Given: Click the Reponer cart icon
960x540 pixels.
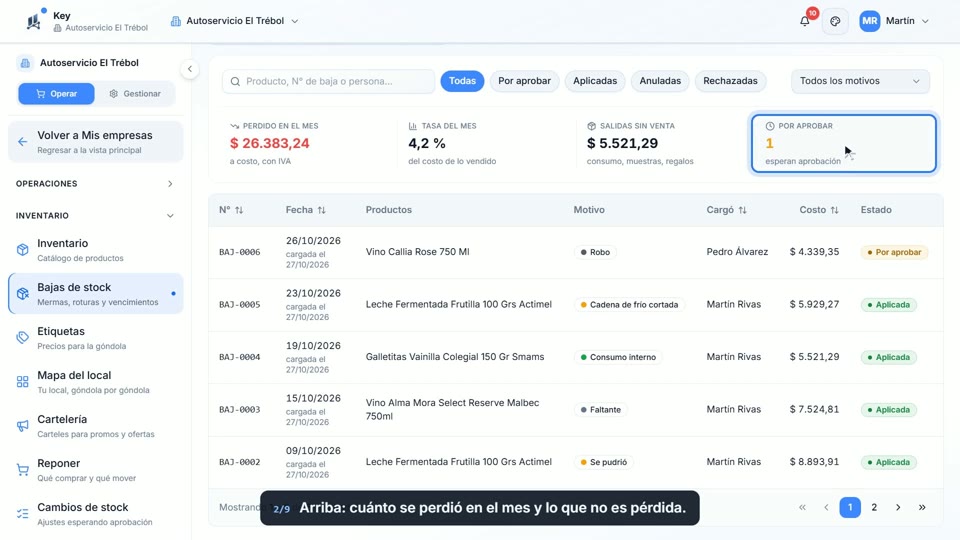Looking at the screenshot, I should (x=23, y=470).
